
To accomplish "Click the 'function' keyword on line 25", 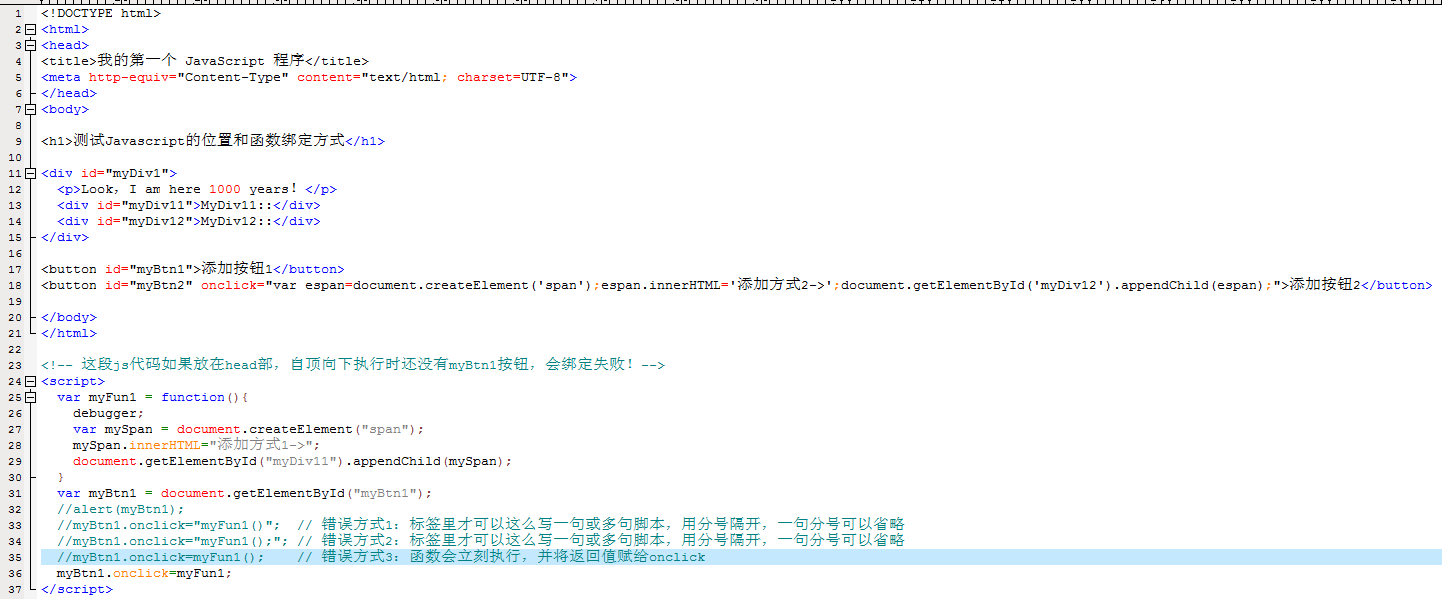I will [x=193, y=398].
